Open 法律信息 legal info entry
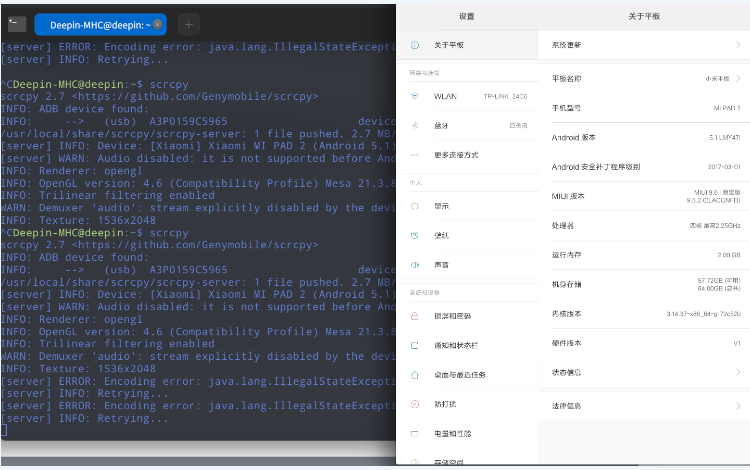 [644, 406]
